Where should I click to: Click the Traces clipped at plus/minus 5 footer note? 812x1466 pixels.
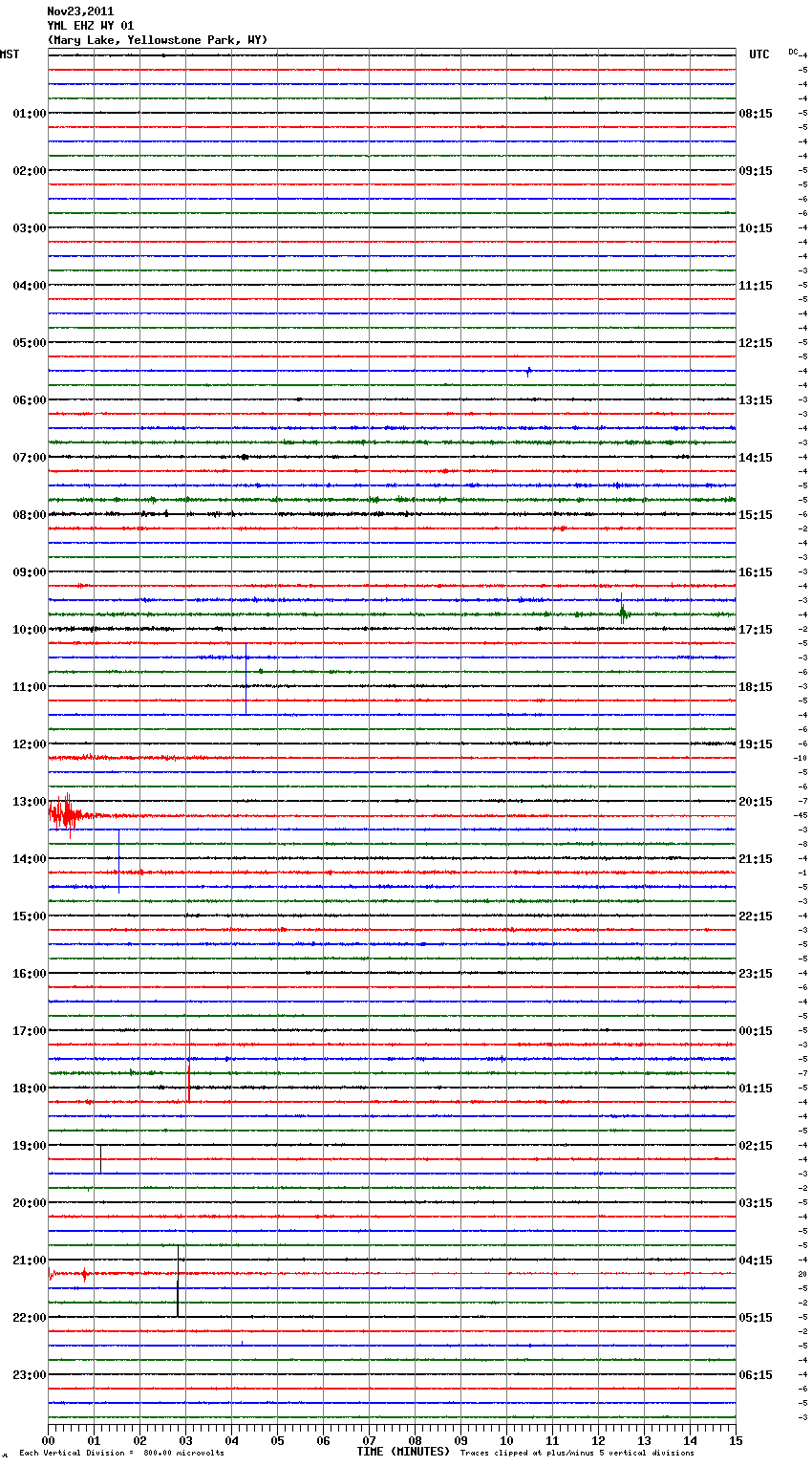click(577, 1453)
